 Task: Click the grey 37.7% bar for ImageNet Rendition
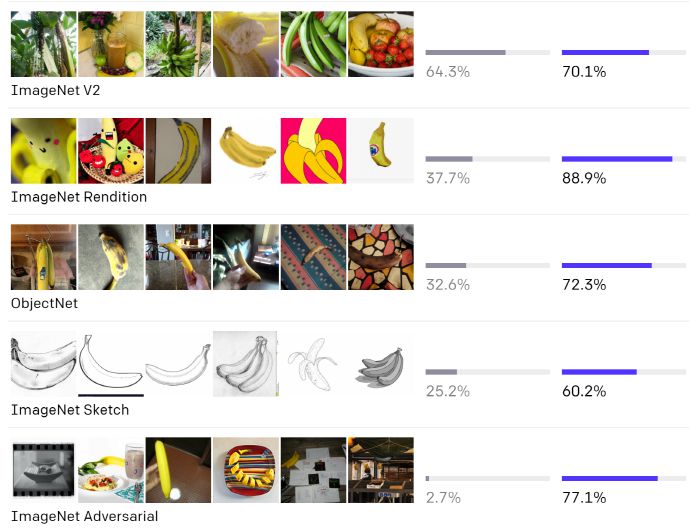click(x=487, y=158)
